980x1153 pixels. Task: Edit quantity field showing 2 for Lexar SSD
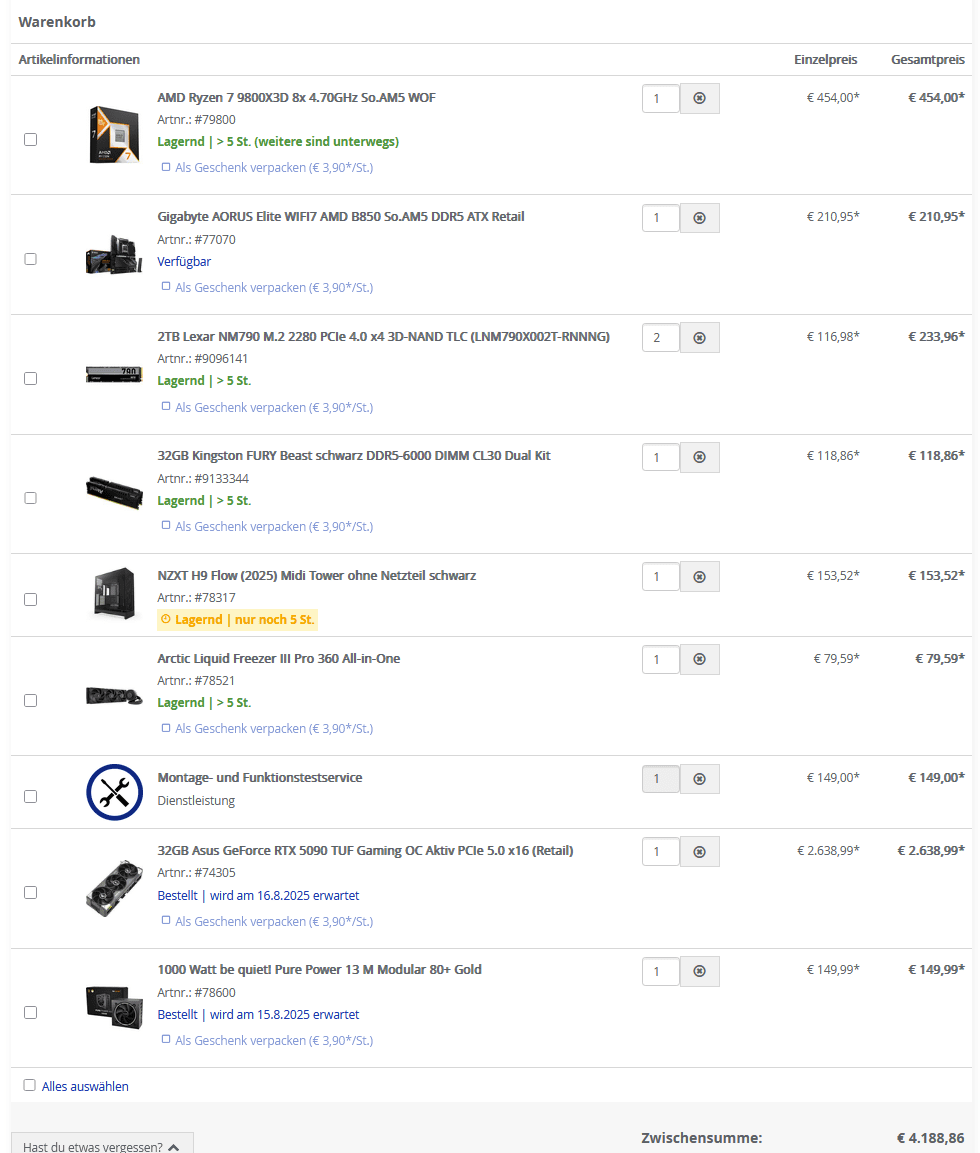(x=660, y=338)
